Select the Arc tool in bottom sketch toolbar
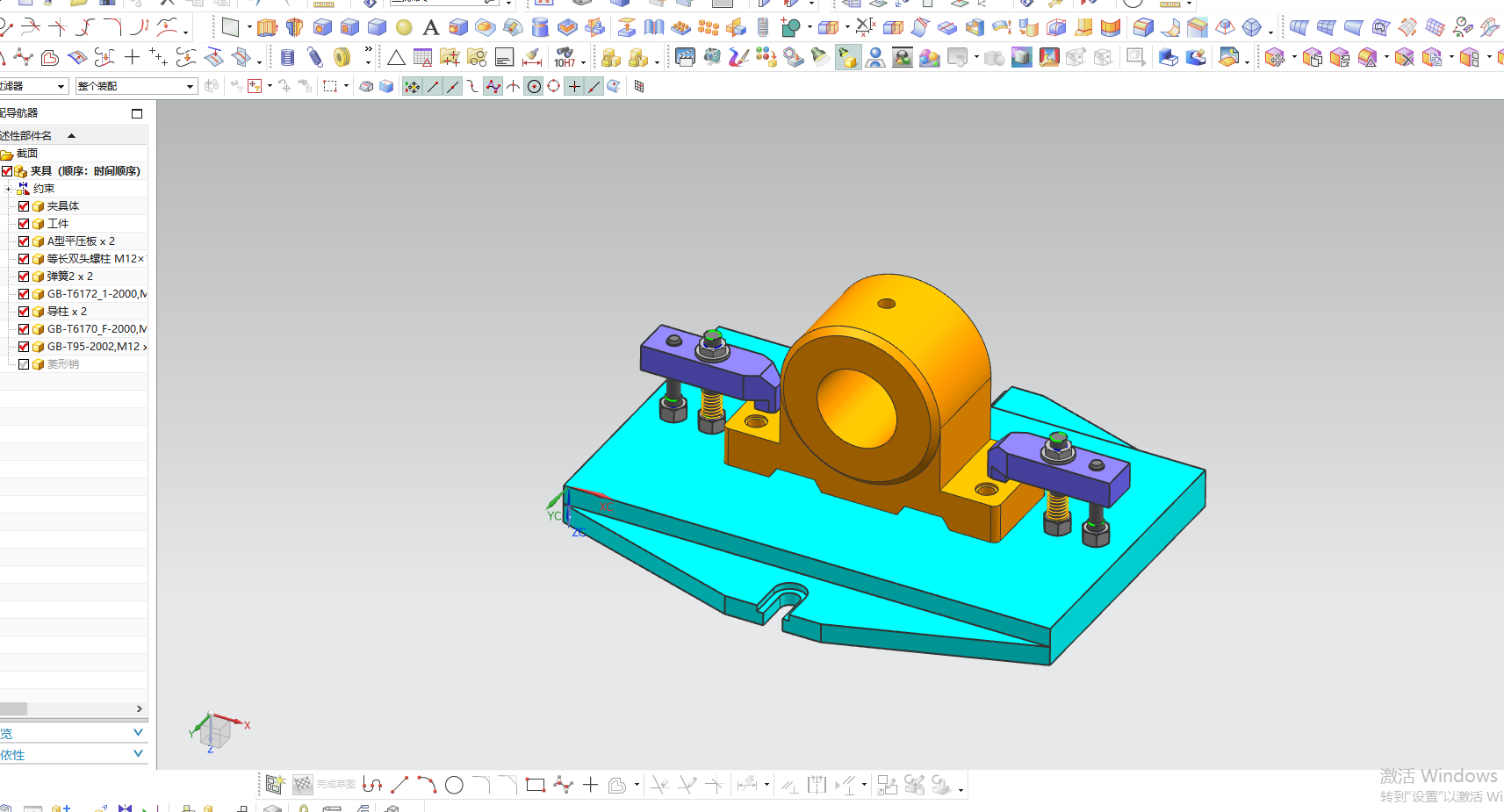Screen dimensions: 1504x812 tap(427, 785)
